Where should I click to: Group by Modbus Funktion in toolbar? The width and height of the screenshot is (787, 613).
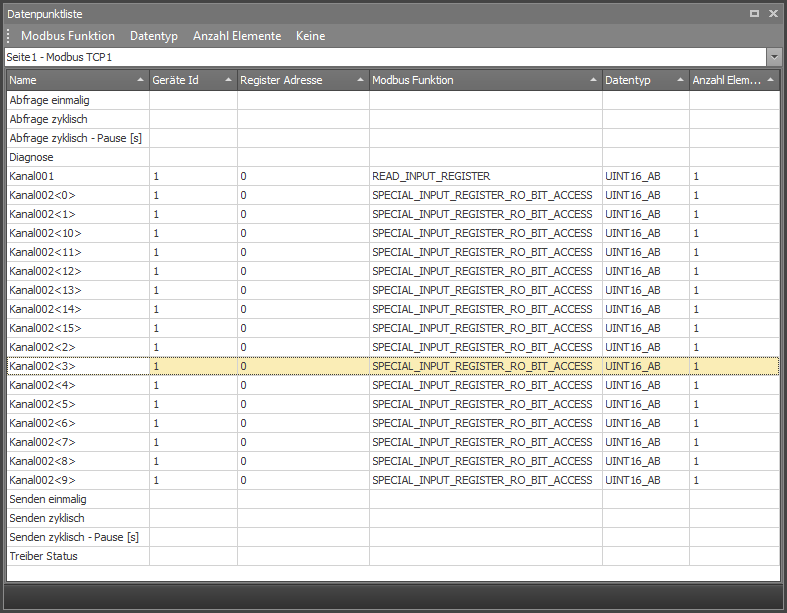coord(68,36)
